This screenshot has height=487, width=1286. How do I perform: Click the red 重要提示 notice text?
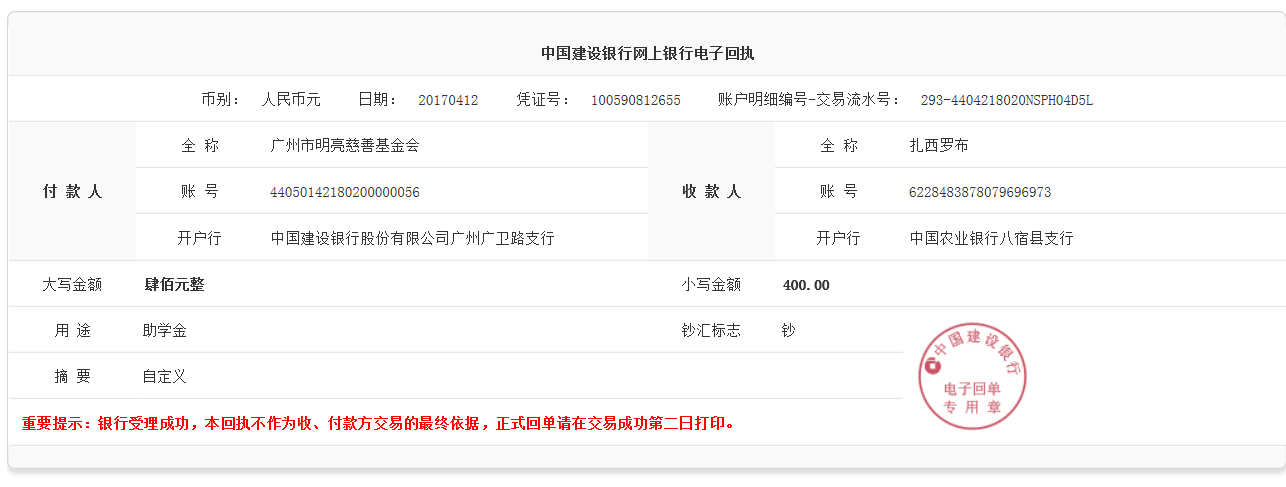tap(381, 423)
